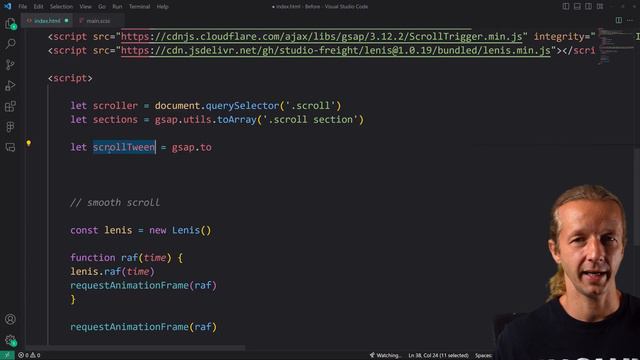This screenshot has height=360, width=640.
Task: Toggle Primary Side Bar layout icon
Action: [x=566, y=7]
